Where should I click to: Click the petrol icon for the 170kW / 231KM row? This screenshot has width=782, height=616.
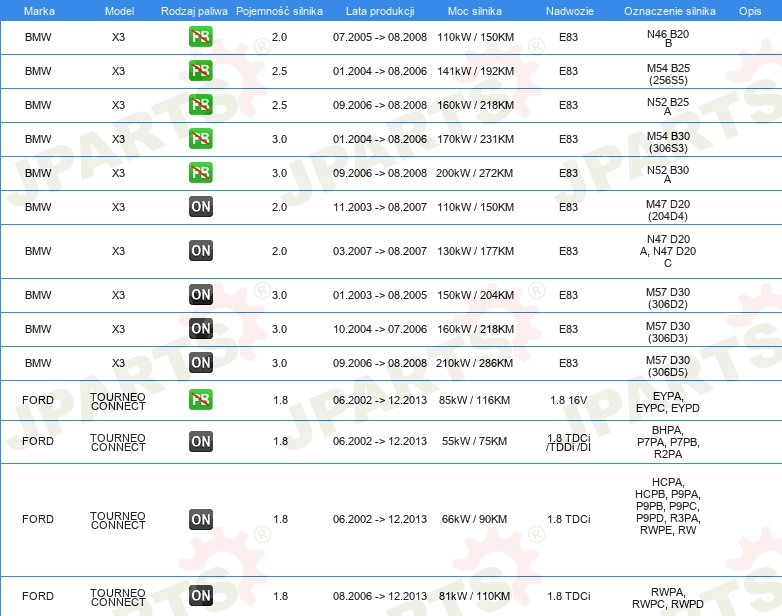pyautogui.click(x=200, y=138)
